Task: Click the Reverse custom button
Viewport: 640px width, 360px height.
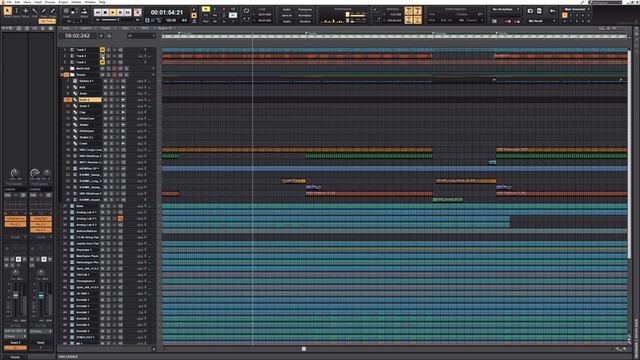Action: click(305, 21)
